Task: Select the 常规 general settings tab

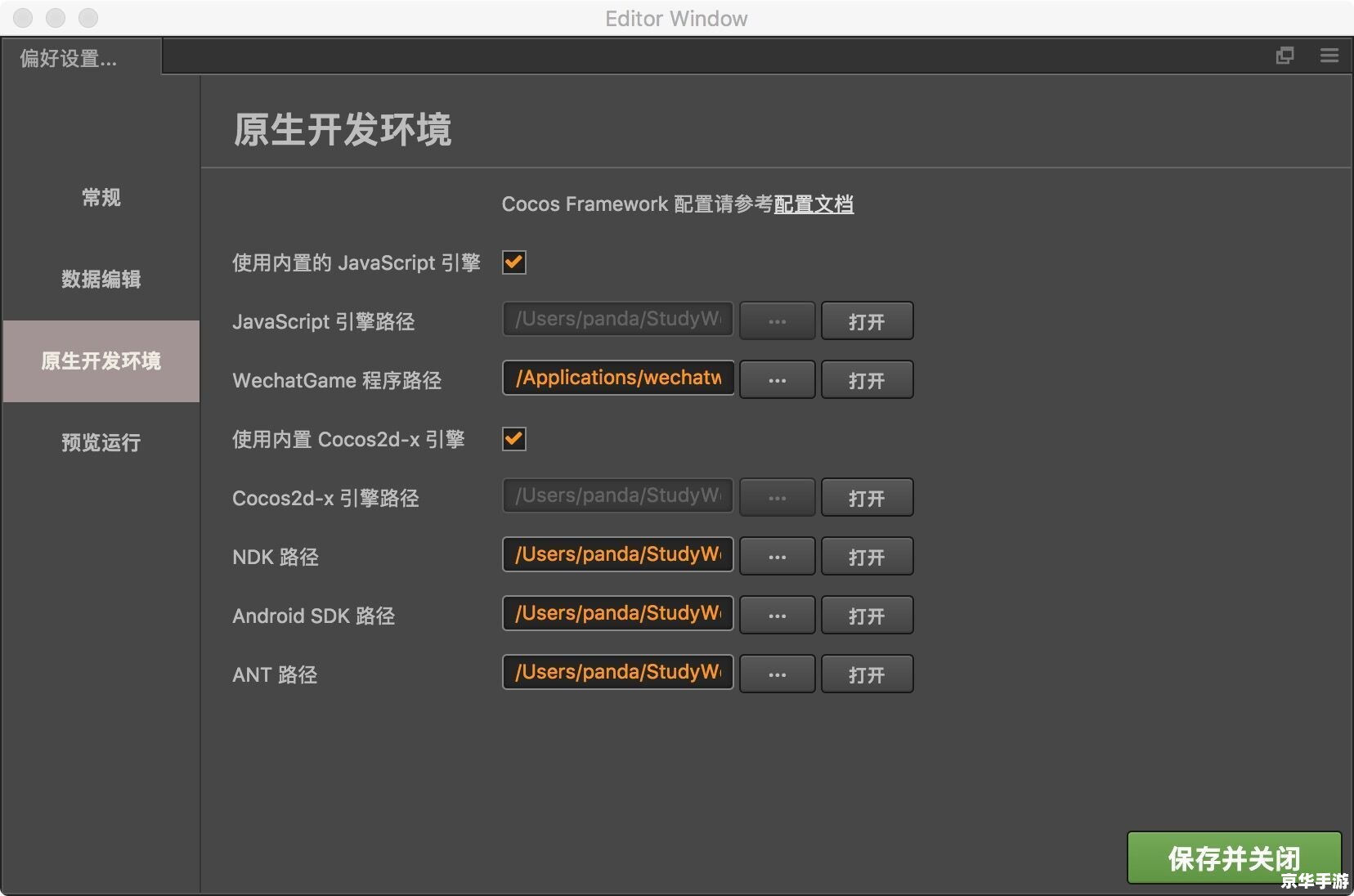Action: pyautogui.click(x=101, y=198)
